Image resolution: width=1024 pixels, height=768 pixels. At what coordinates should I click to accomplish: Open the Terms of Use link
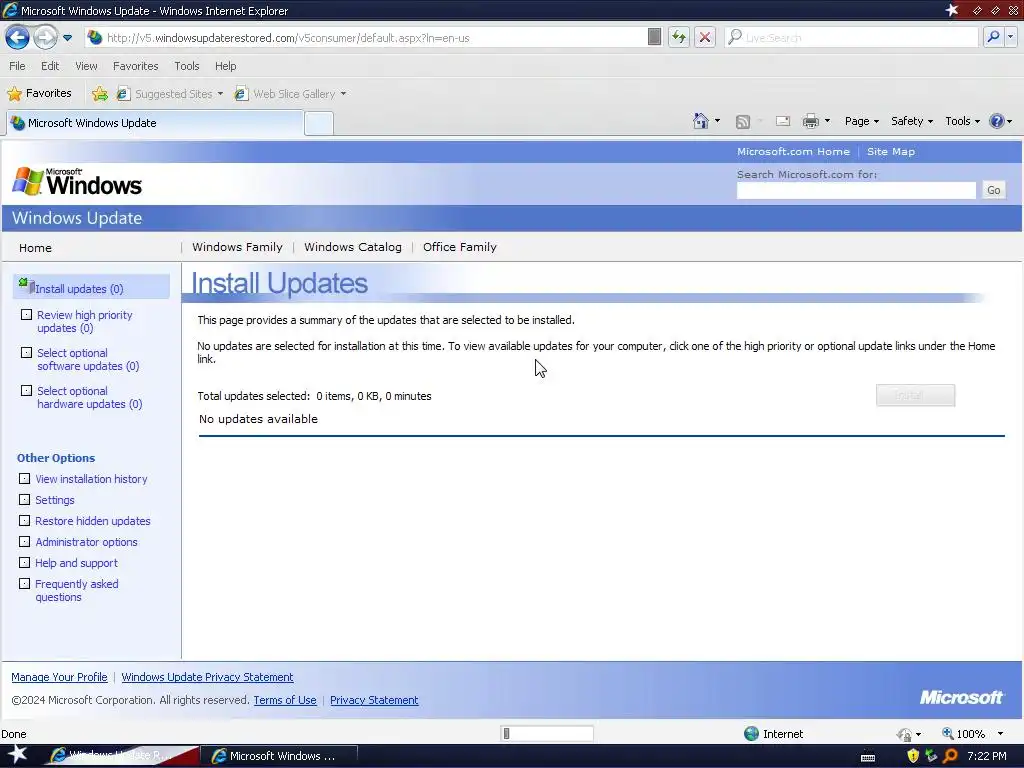285,700
